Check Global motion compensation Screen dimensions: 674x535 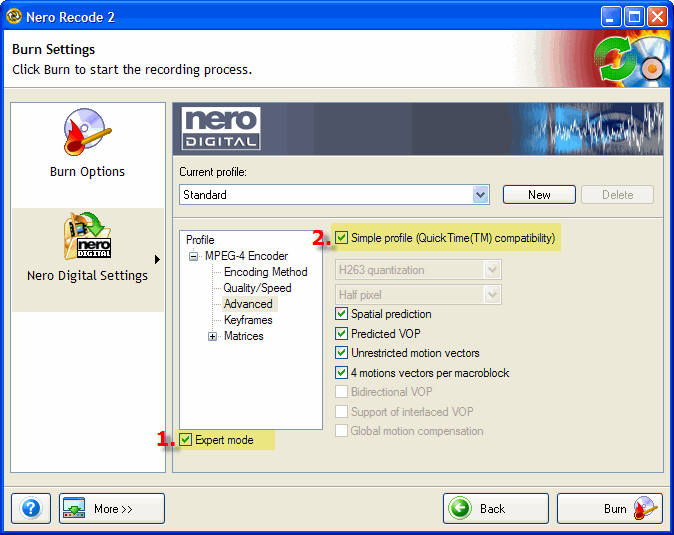point(341,431)
